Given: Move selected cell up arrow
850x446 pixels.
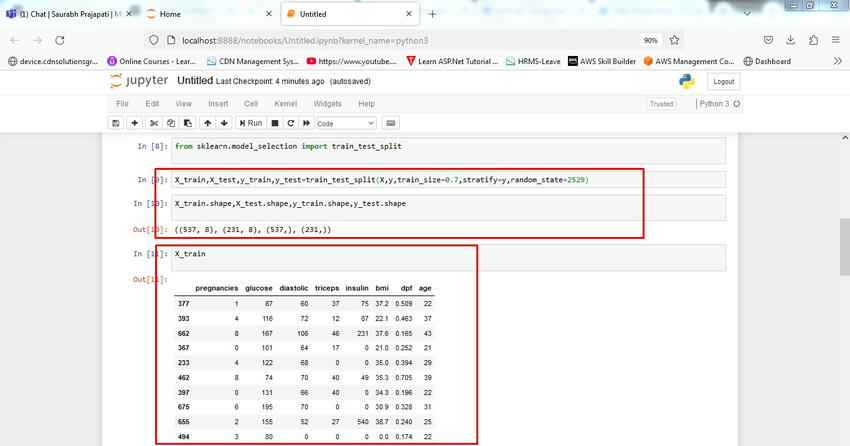Looking at the screenshot, I should [x=208, y=123].
